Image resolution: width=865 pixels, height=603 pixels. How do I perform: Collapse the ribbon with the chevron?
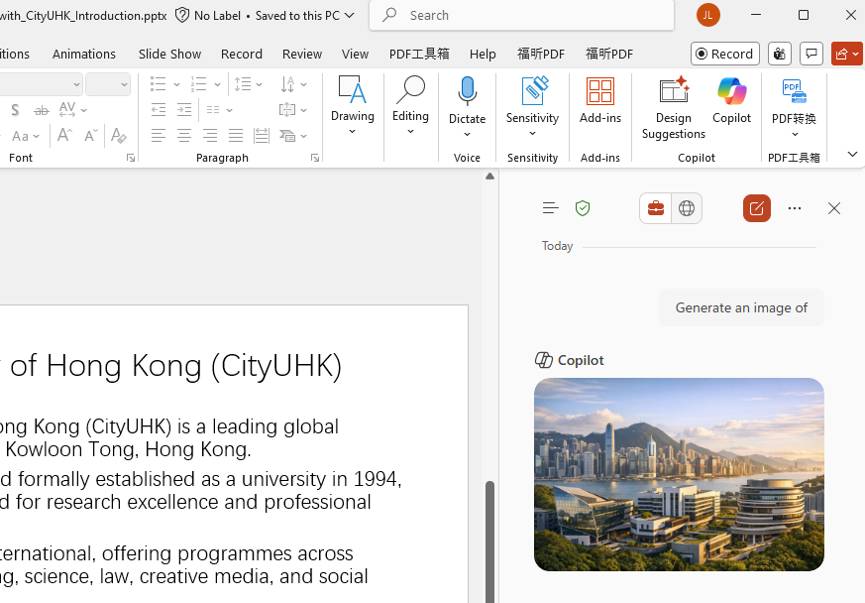(852, 154)
